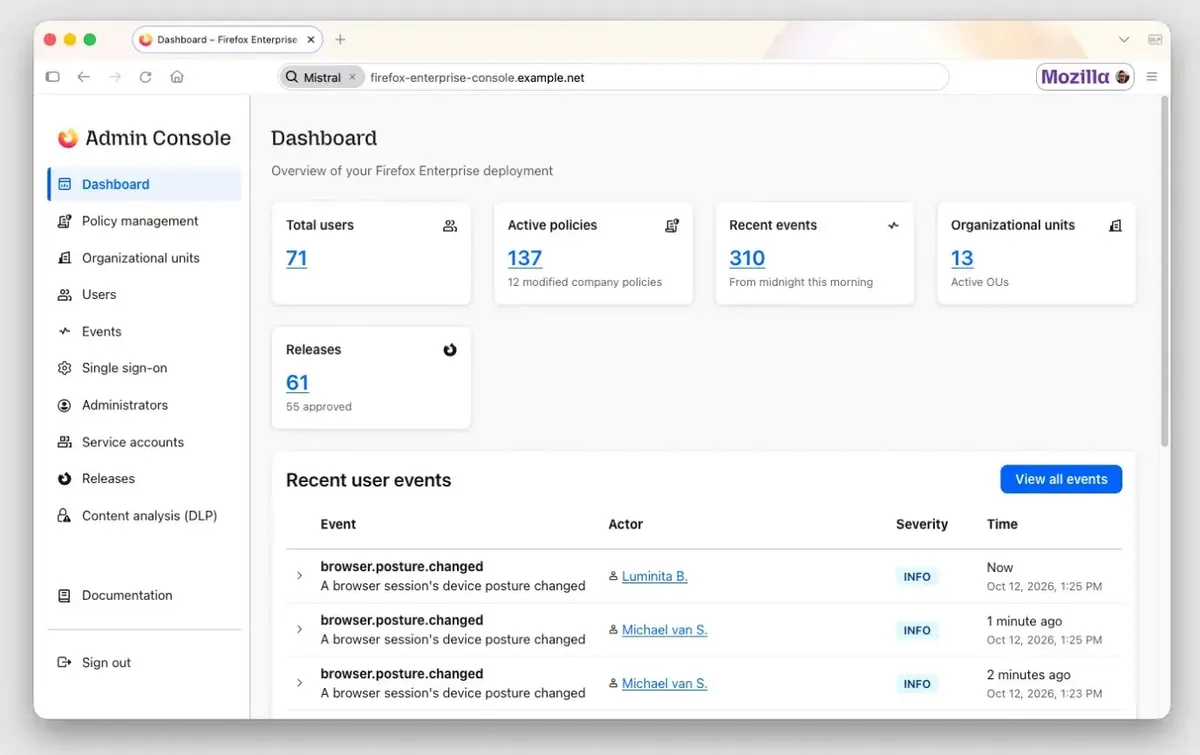This screenshot has width=1200, height=755.
Task: Click the Firefox icon on Releases card
Action: (x=450, y=350)
